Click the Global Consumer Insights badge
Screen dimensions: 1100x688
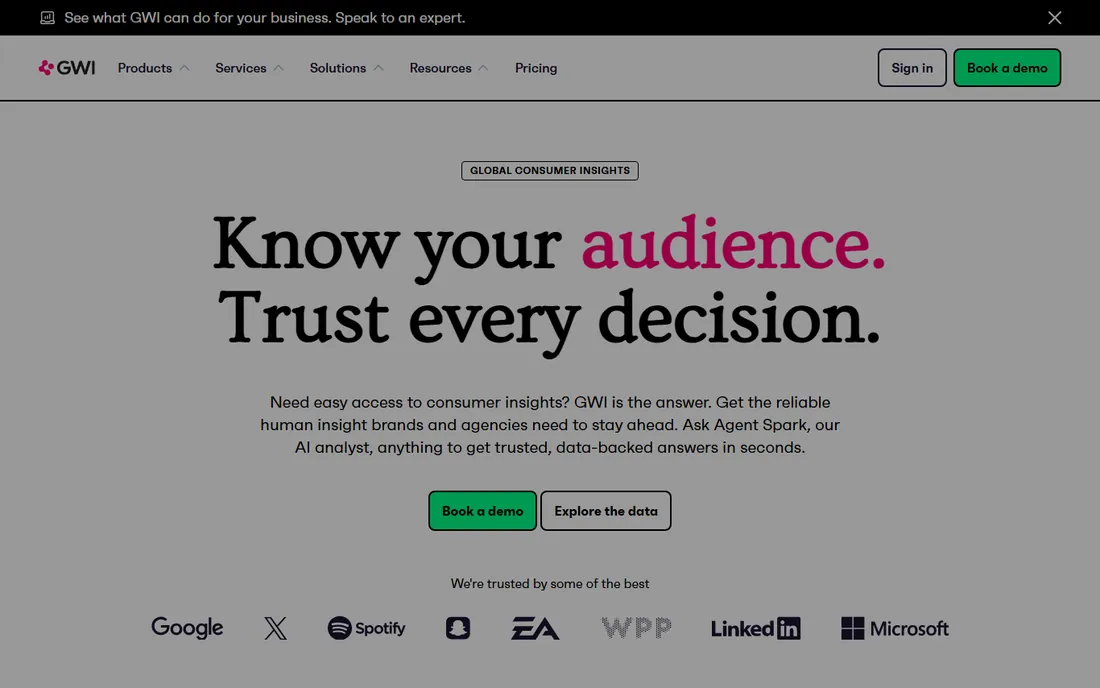click(x=550, y=170)
